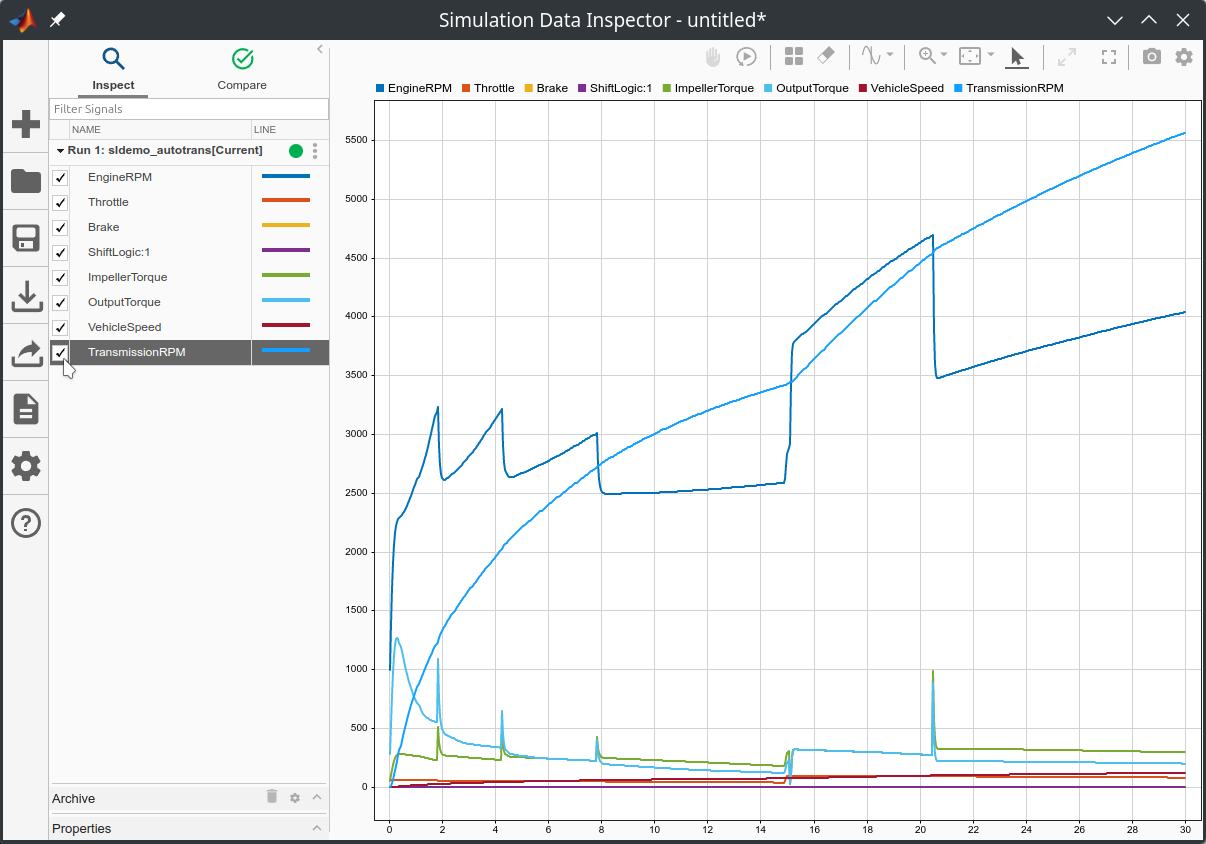Open Help question mark icon
Image resolution: width=1206 pixels, height=844 pixels.
click(x=25, y=523)
